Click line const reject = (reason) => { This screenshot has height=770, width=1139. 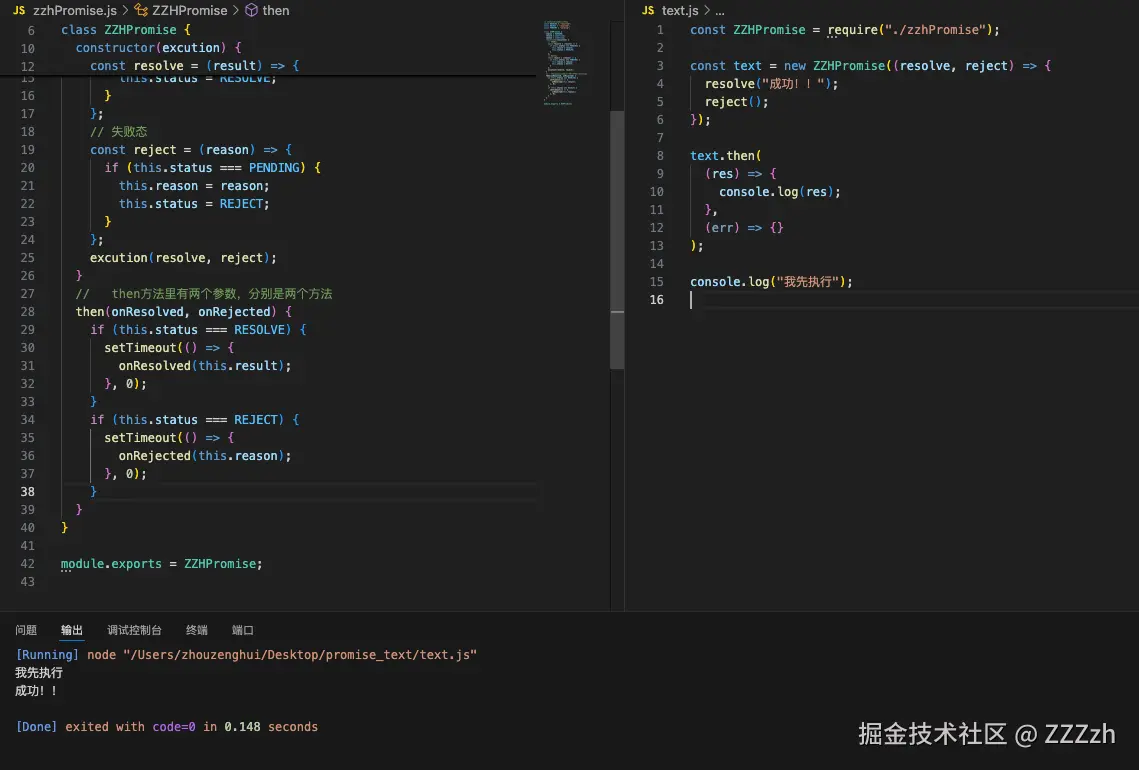tap(191, 150)
